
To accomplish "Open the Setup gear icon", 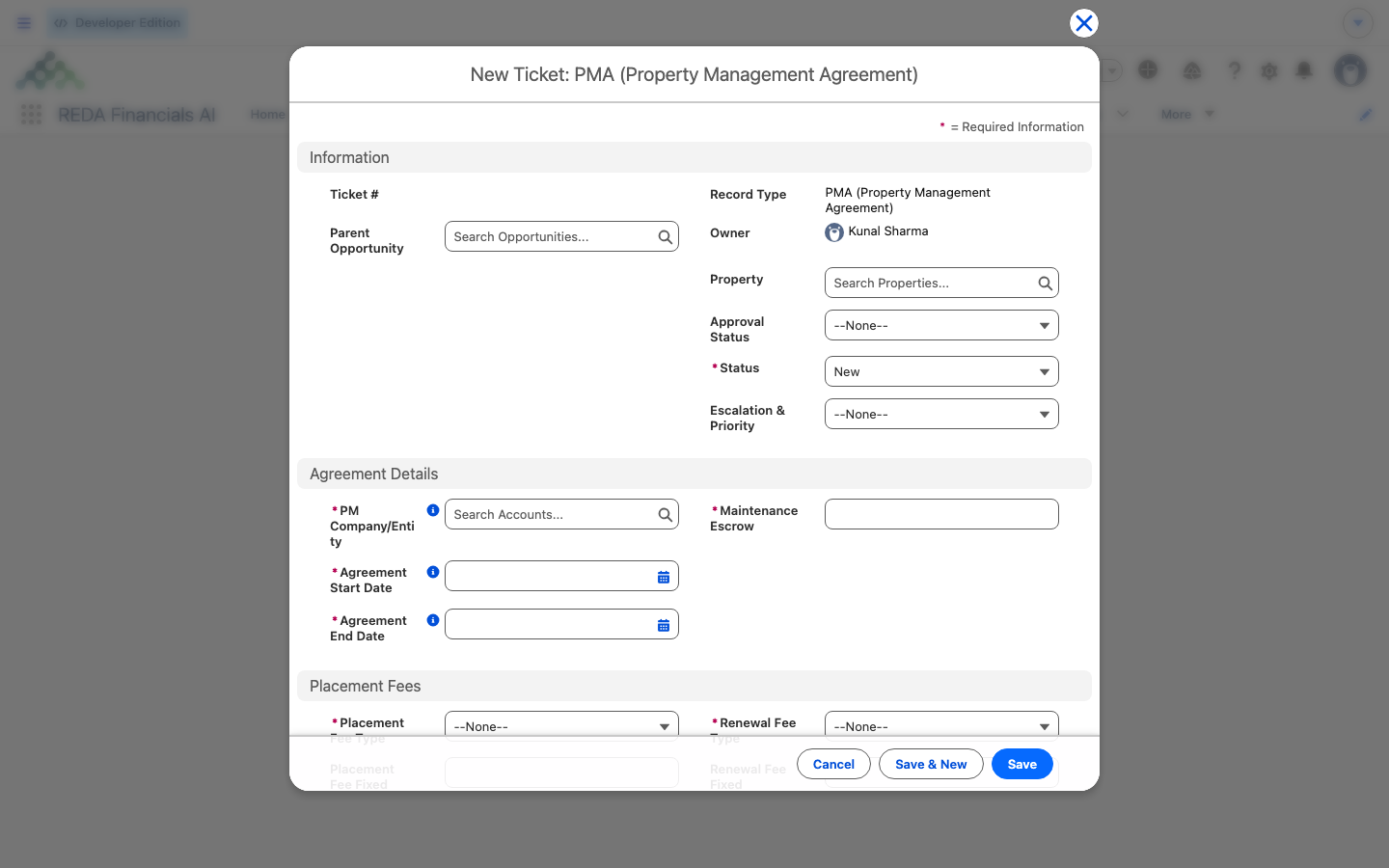I will (1269, 70).
